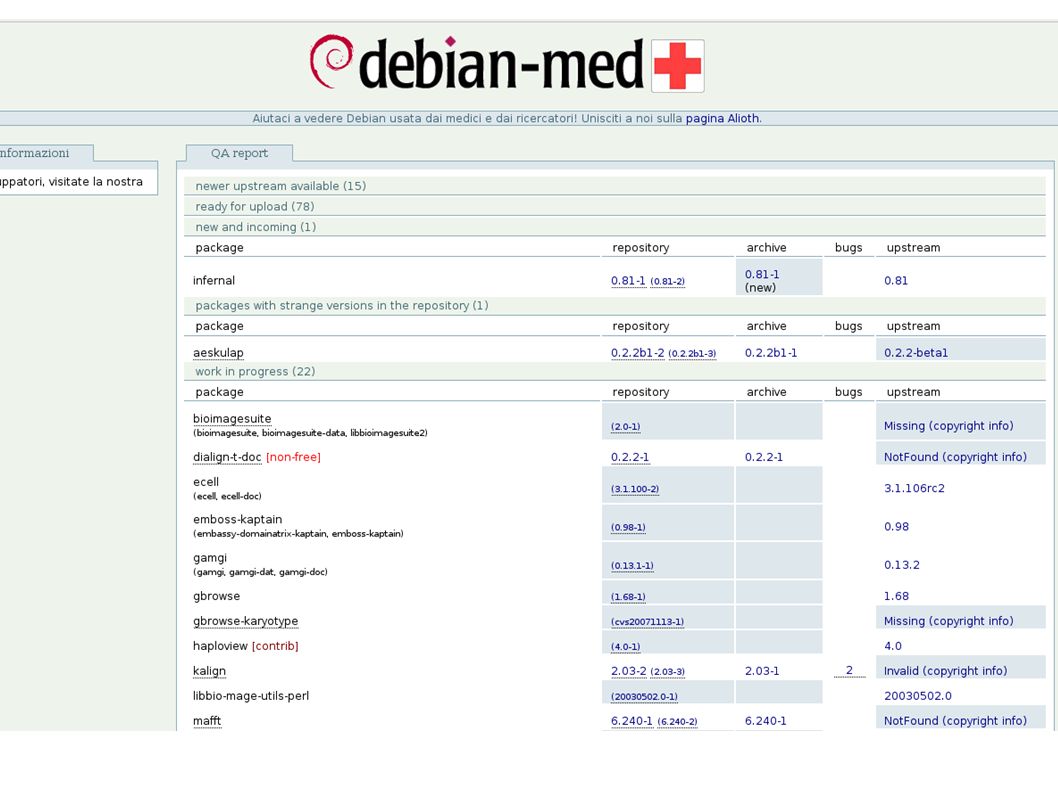The width and height of the screenshot is (1058, 793).
Task: Open the aeskulap package link
Action: click(218, 352)
